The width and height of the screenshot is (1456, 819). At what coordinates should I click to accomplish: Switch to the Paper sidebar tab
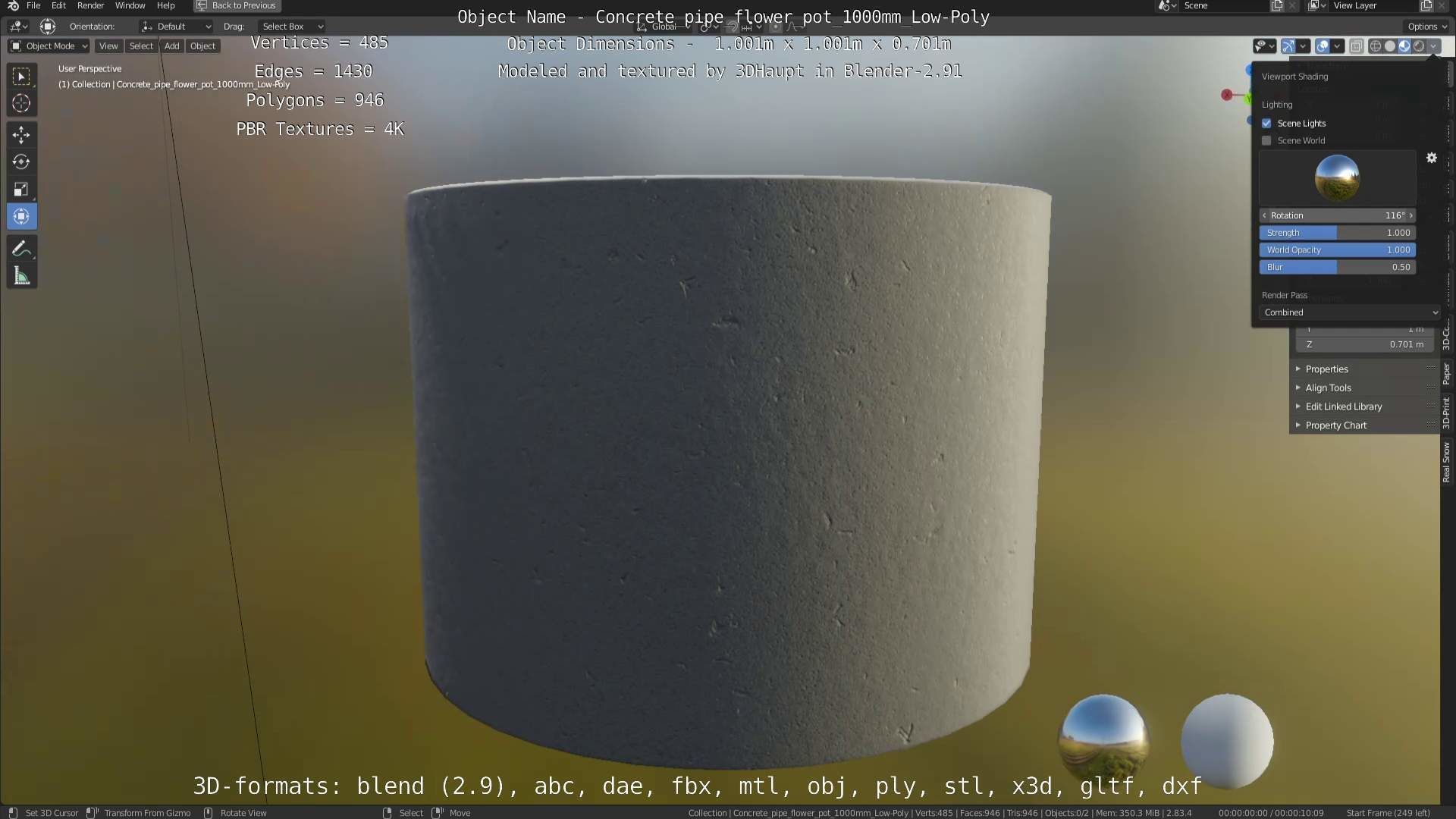pos(1447,373)
